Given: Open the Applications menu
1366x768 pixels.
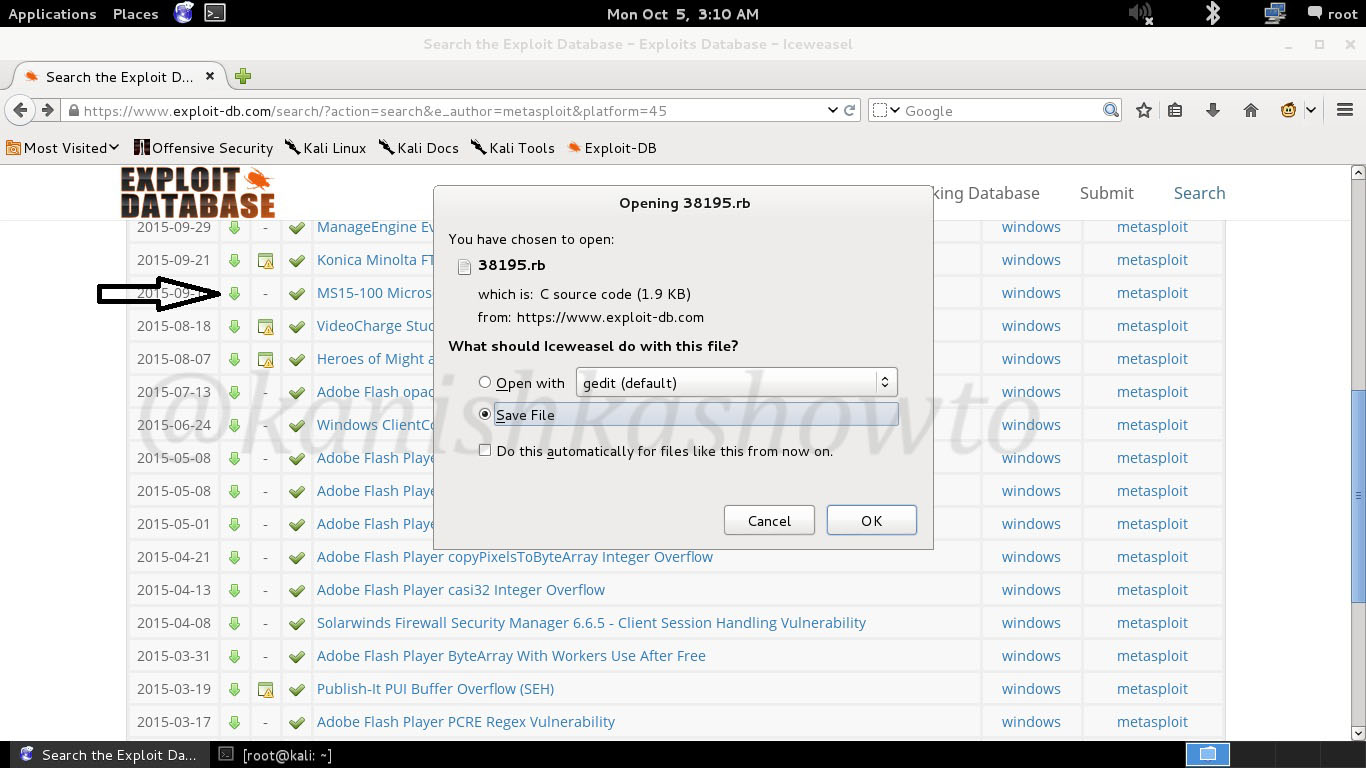Looking at the screenshot, I should [x=52, y=13].
